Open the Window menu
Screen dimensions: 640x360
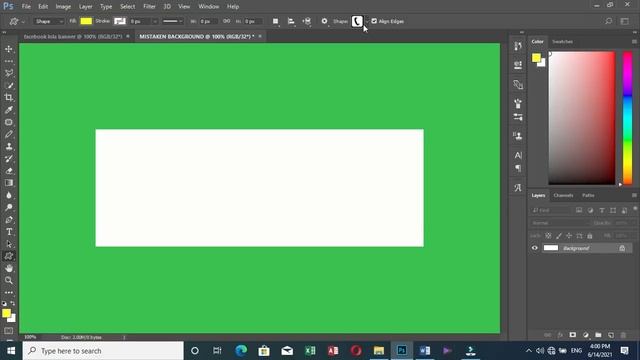pyautogui.click(x=209, y=7)
